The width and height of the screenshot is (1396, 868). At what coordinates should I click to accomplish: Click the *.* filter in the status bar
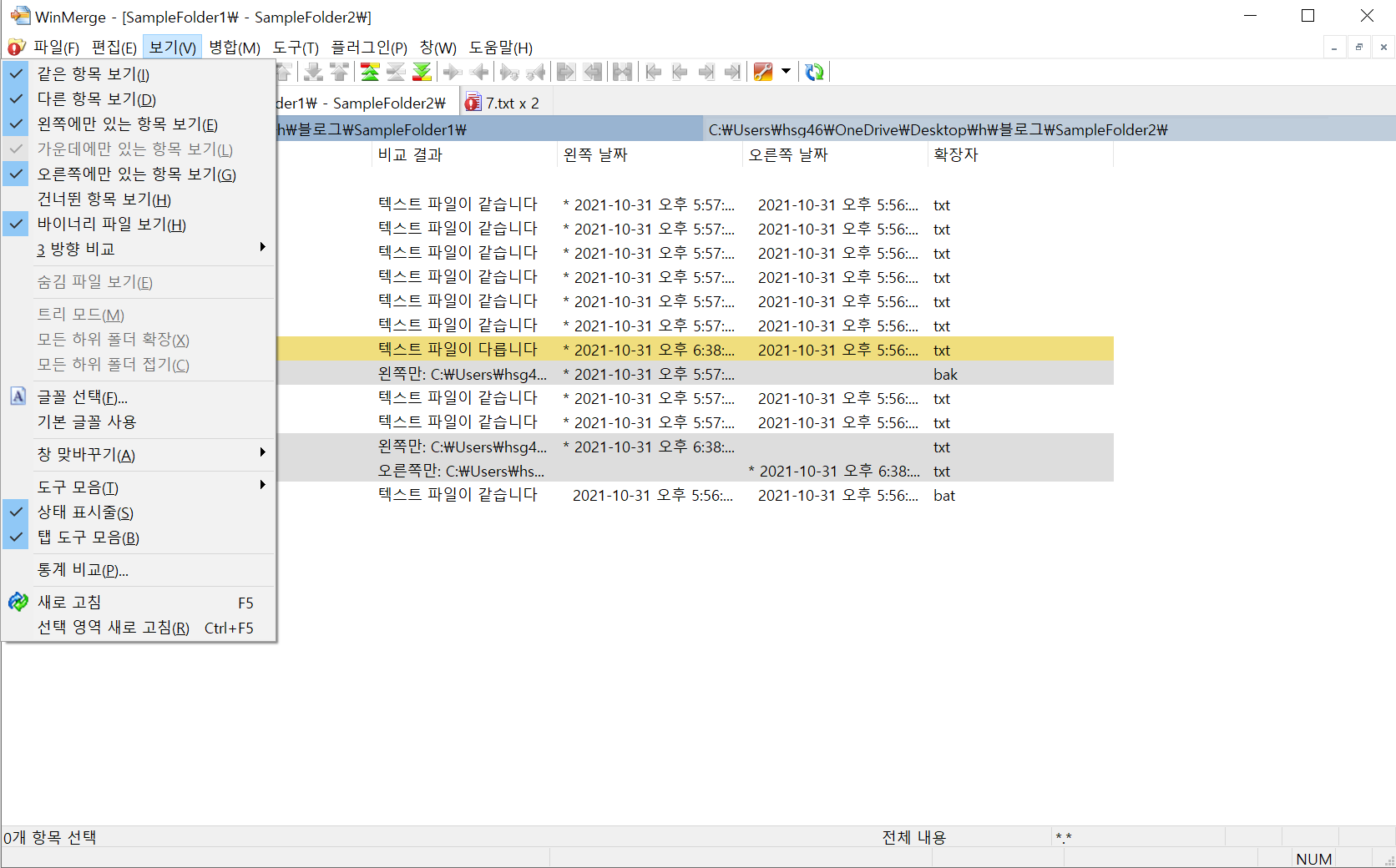[x=1064, y=837]
